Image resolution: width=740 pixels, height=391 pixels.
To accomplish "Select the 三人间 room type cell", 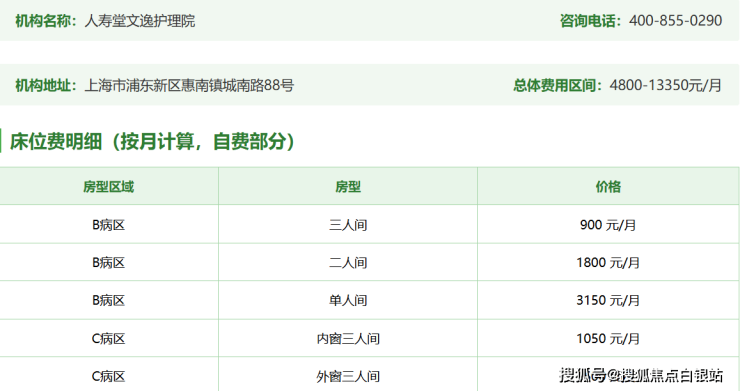I will [348, 225].
